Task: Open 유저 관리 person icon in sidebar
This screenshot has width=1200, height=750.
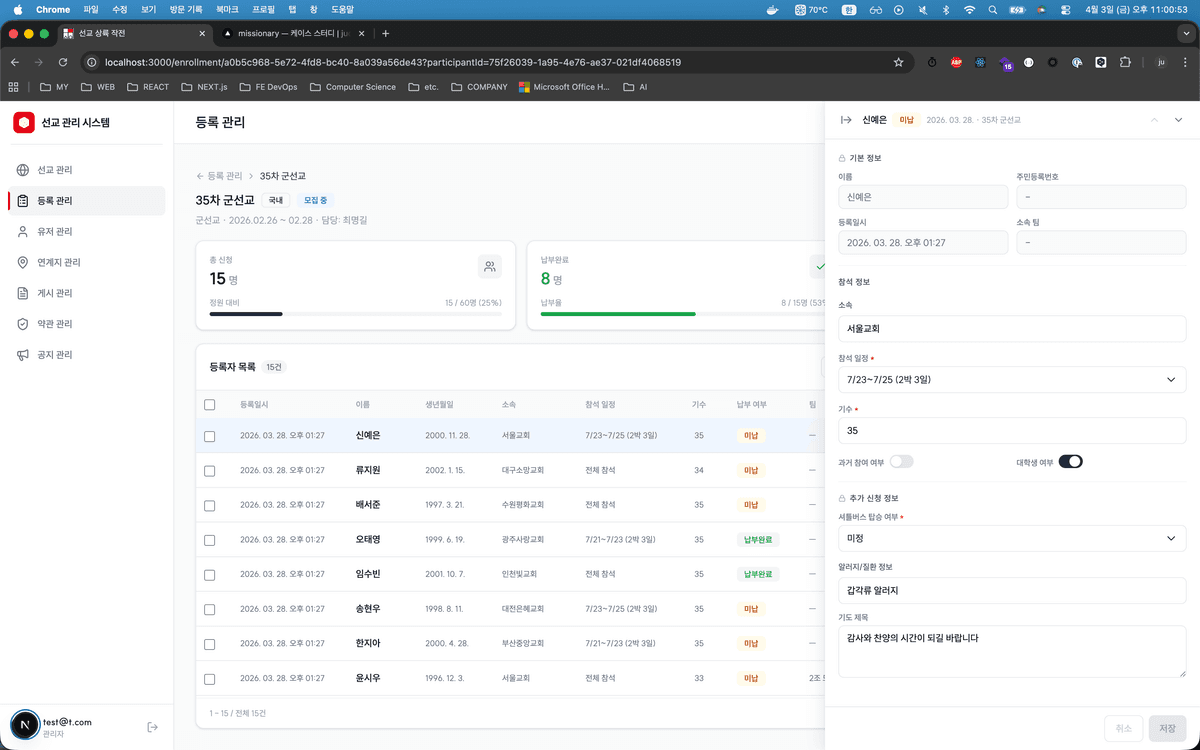Action: pos(23,231)
